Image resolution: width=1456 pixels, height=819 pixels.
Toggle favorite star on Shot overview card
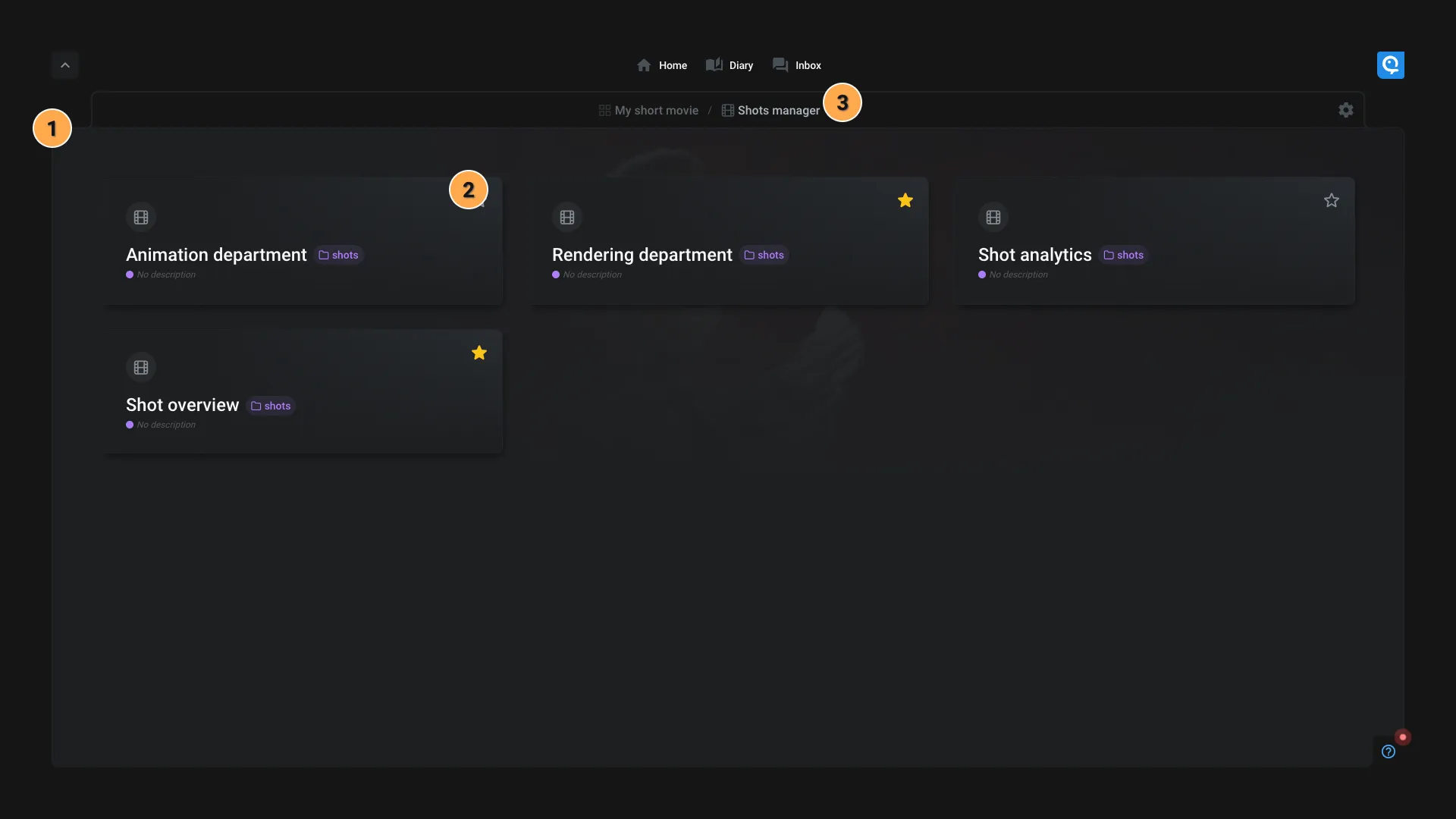(478, 352)
